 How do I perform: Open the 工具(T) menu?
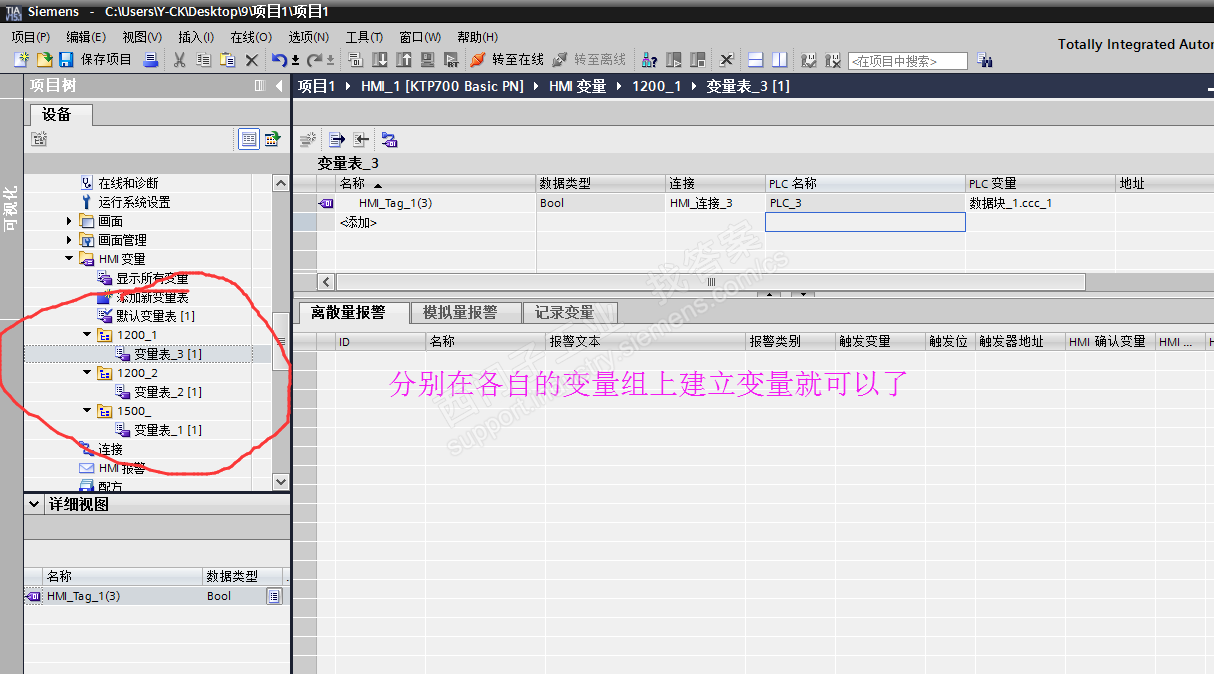coord(364,37)
